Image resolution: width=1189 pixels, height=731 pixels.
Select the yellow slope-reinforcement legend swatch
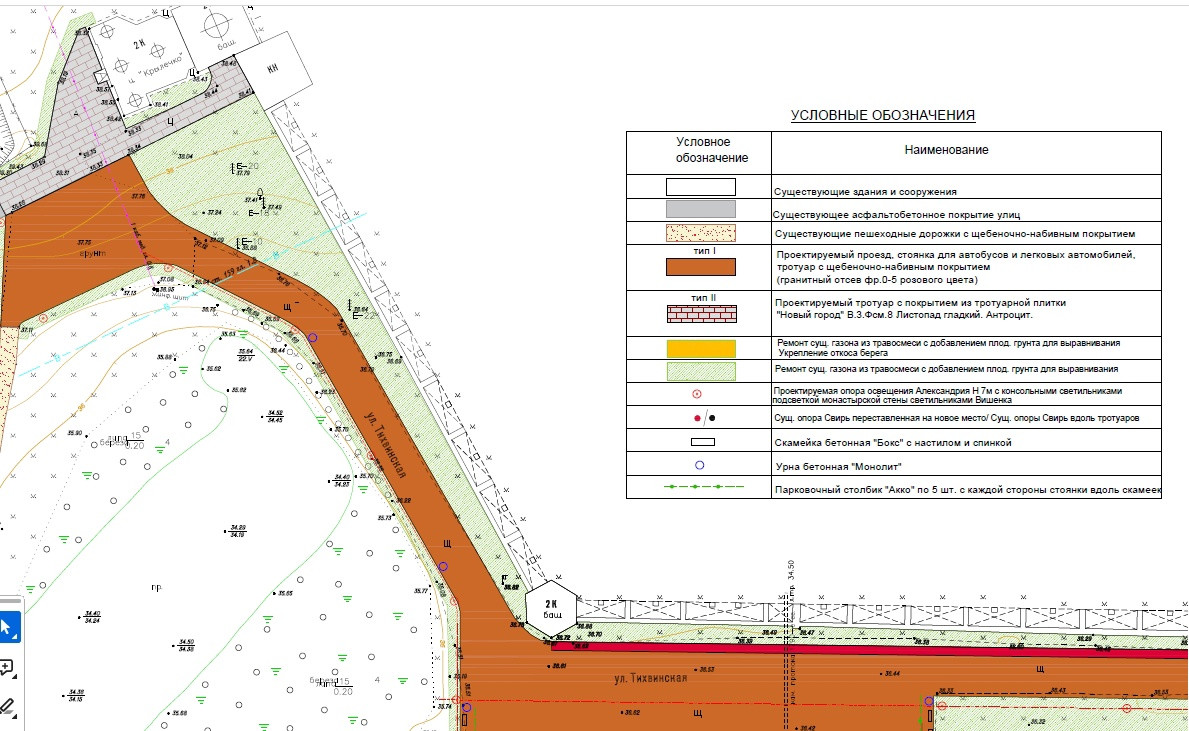(701, 349)
